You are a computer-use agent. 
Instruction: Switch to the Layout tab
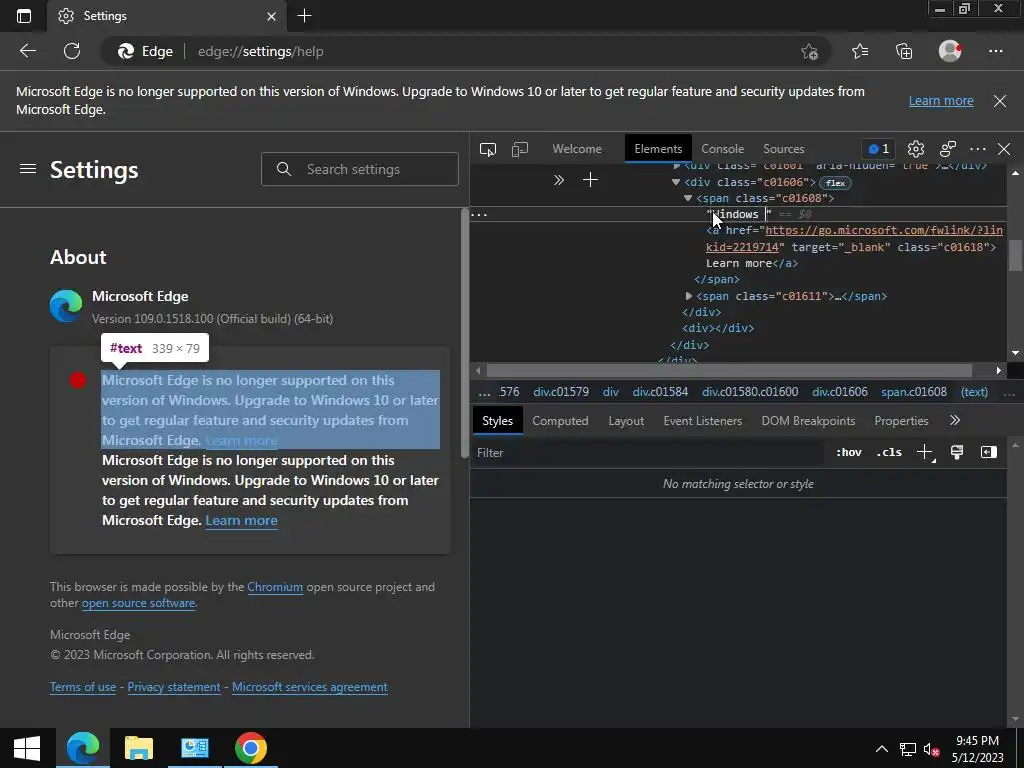[626, 421]
